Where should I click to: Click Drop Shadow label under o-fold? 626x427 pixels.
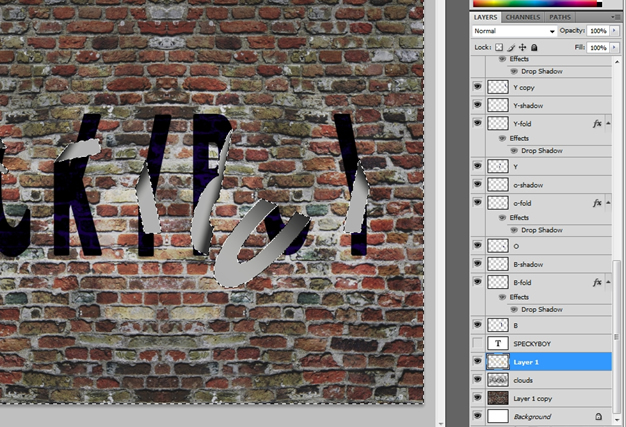(x=542, y=230)
